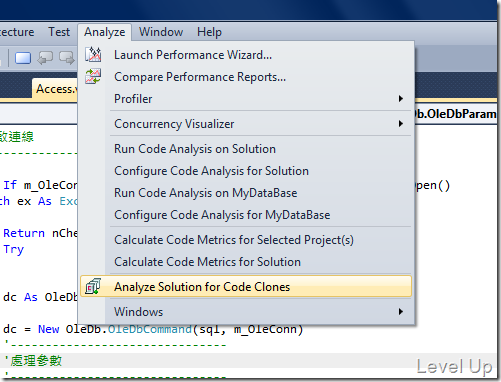Click the Launch Performance Wizard icon
501x382 pixels.
point(93,54)
